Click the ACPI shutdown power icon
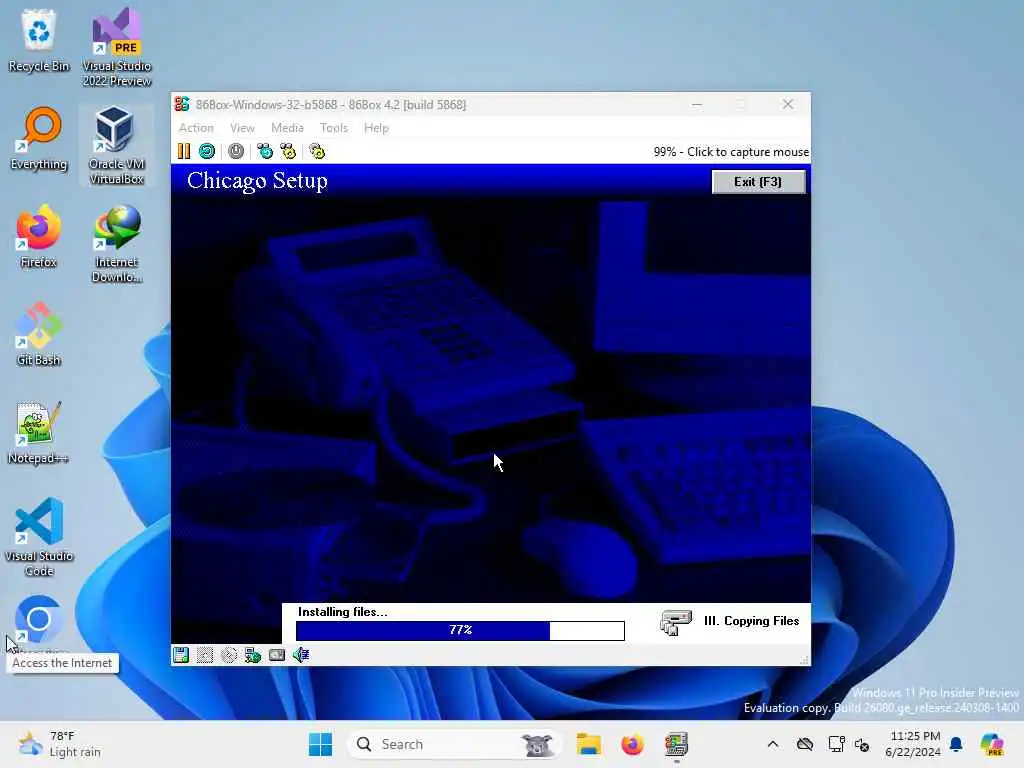 (236, 152)
